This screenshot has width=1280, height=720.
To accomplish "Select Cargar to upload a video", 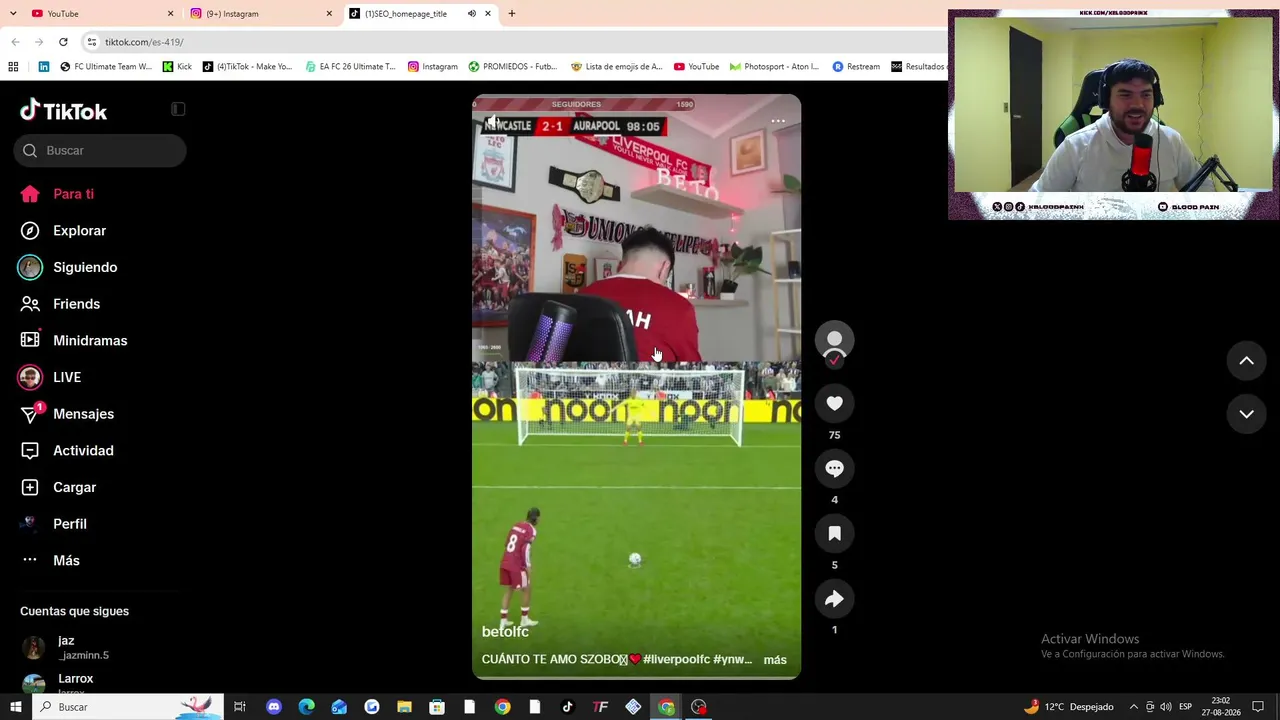I will [58, 487].
